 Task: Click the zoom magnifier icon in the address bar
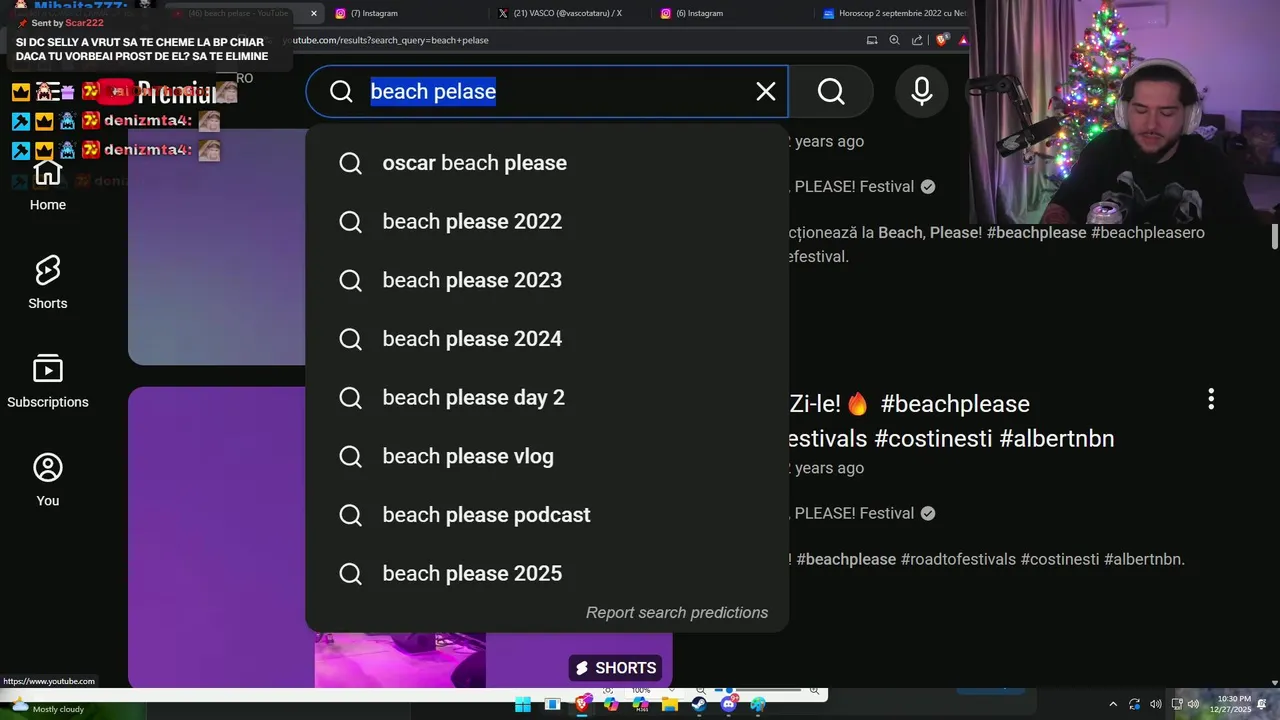(894, 40)
